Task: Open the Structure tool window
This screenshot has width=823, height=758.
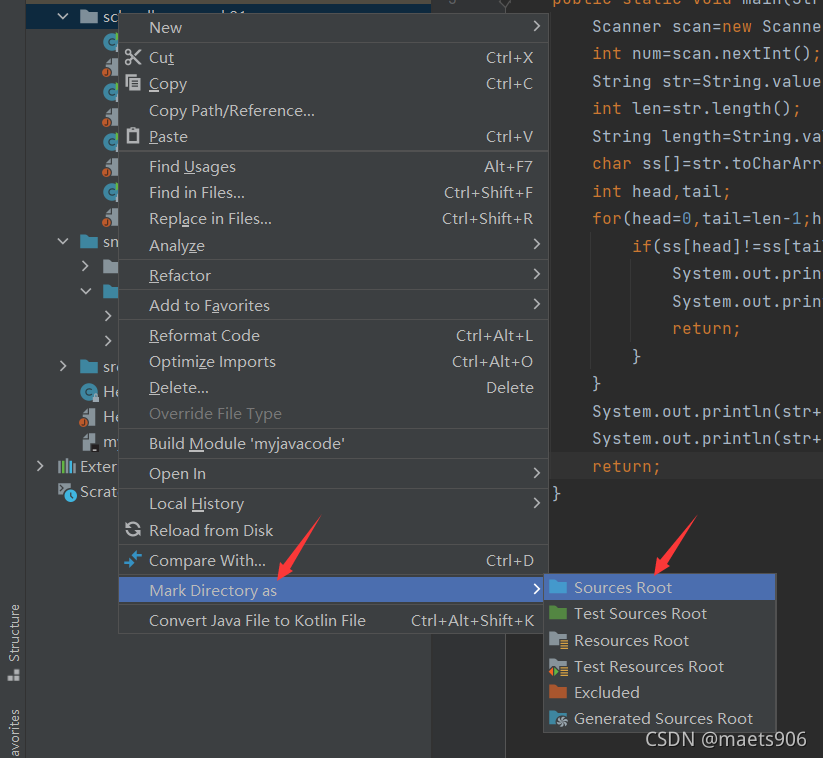Action: coord(14,643)
